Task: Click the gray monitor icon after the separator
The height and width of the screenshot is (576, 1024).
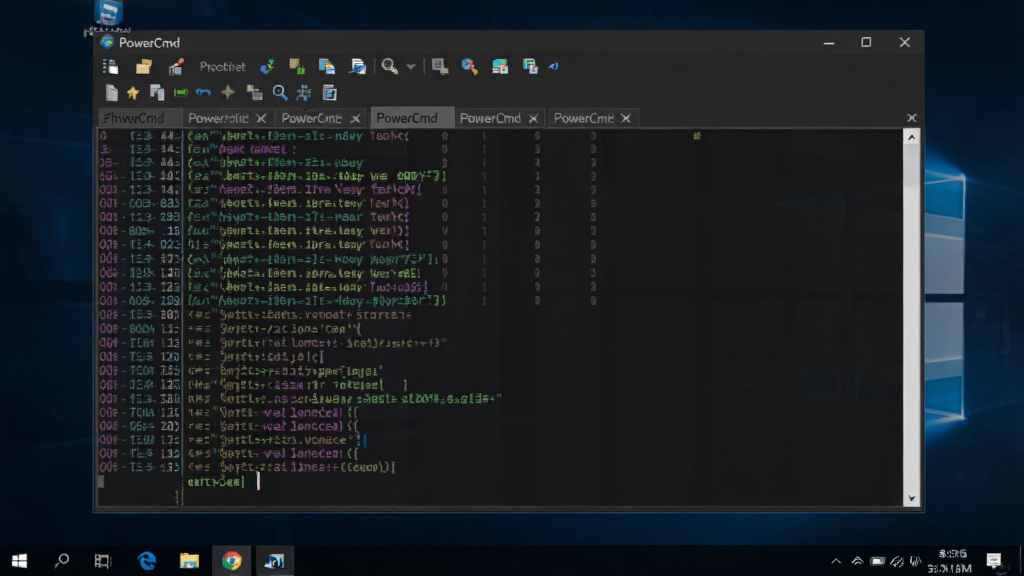Action: coord(440,66)
